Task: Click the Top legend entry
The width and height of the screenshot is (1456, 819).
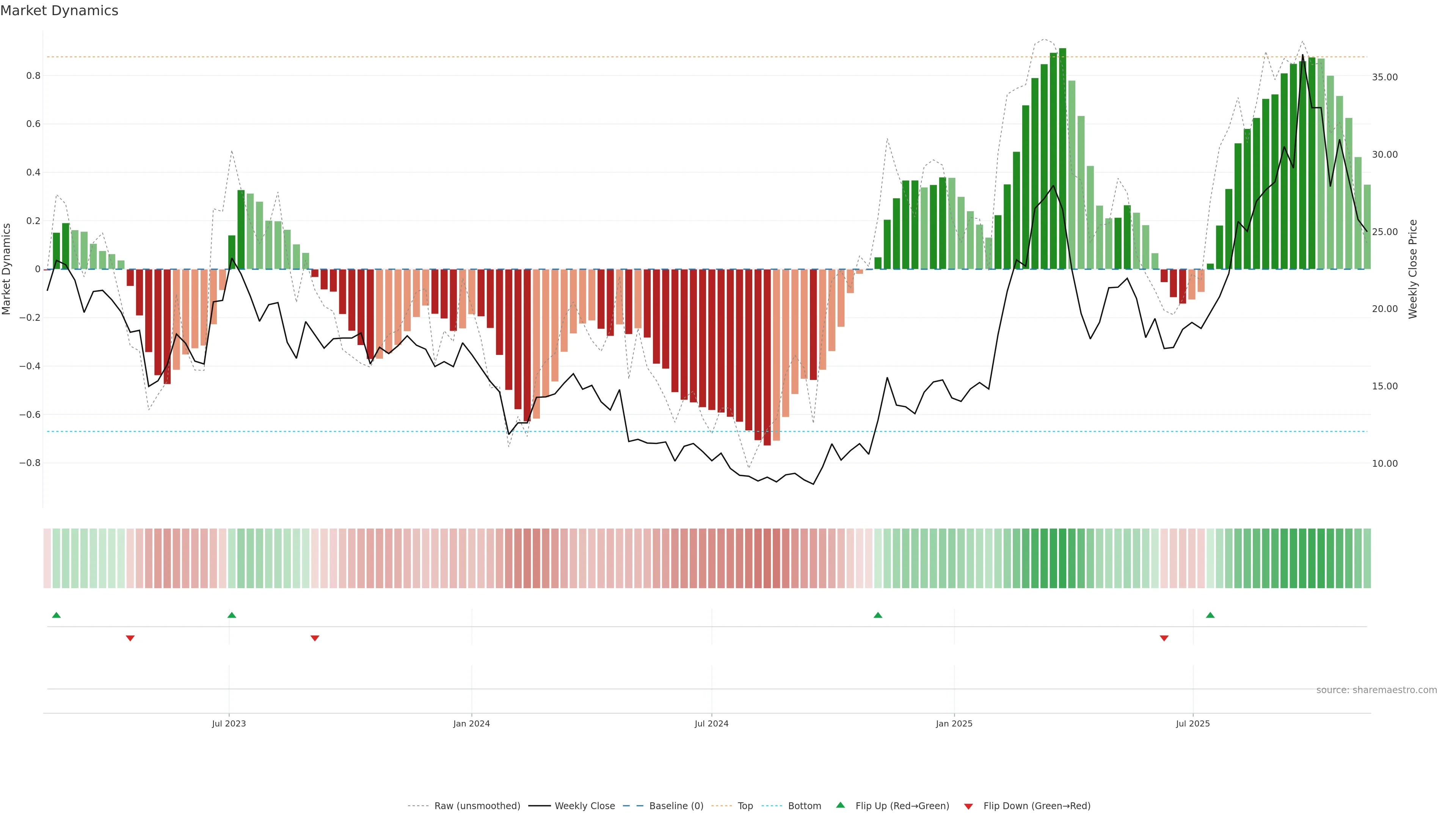Action: pos(745,806)
